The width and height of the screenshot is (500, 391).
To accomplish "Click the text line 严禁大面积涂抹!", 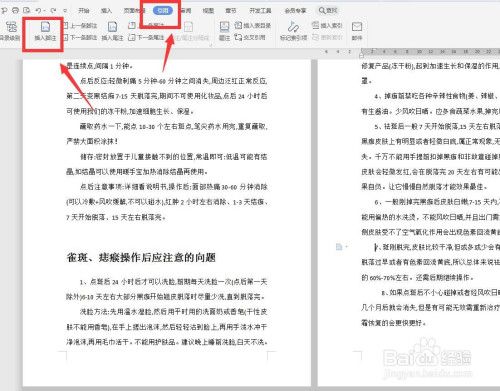I will pyautogui.click(x=92, y=141).
